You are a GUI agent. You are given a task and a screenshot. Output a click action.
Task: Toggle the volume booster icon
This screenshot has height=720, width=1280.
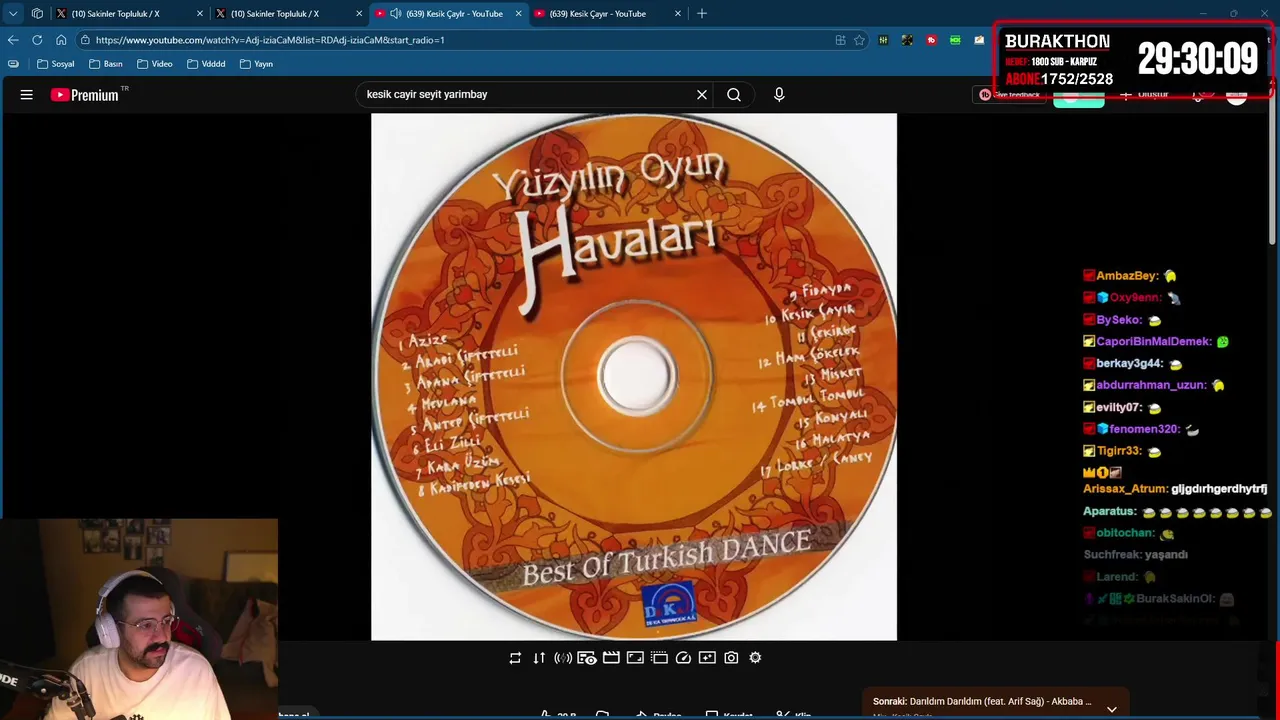click(x=563, y=658)
